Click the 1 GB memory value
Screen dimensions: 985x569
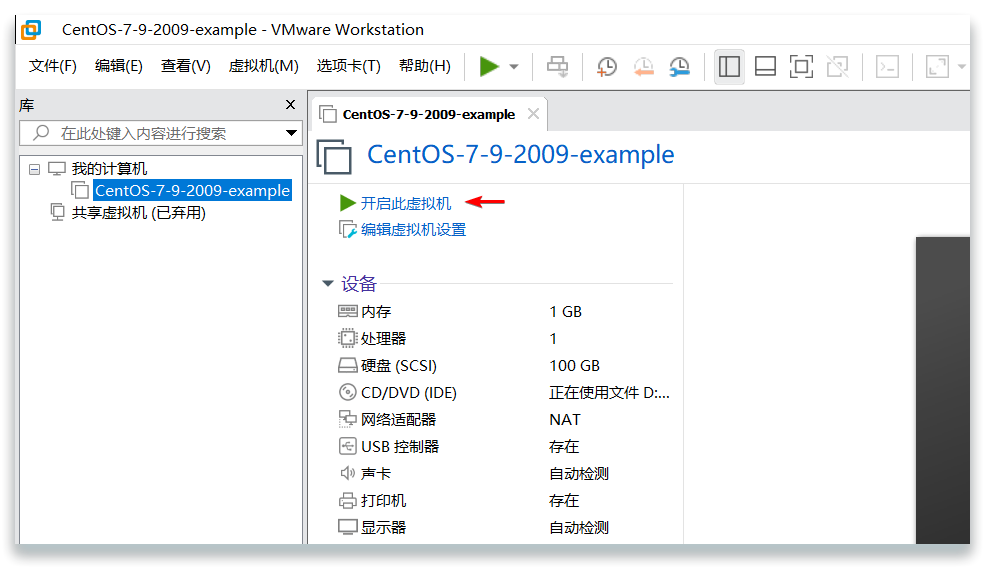(x=565, y=312)
